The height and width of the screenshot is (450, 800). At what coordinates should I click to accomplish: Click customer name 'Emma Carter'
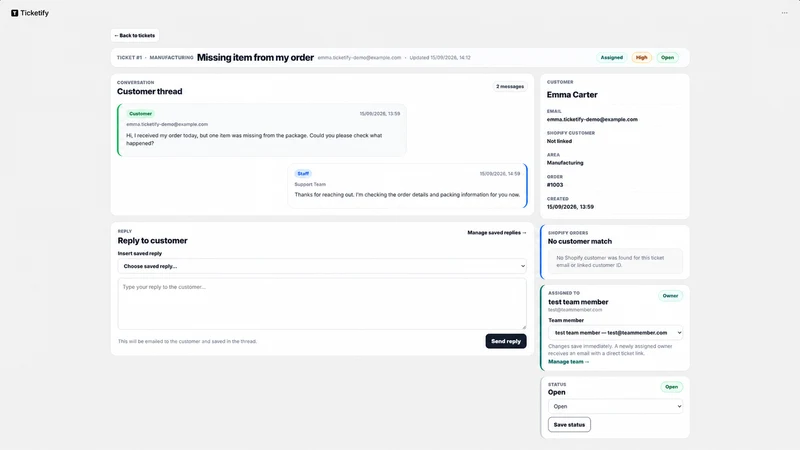pyautogui.click(x=572, y=95)
